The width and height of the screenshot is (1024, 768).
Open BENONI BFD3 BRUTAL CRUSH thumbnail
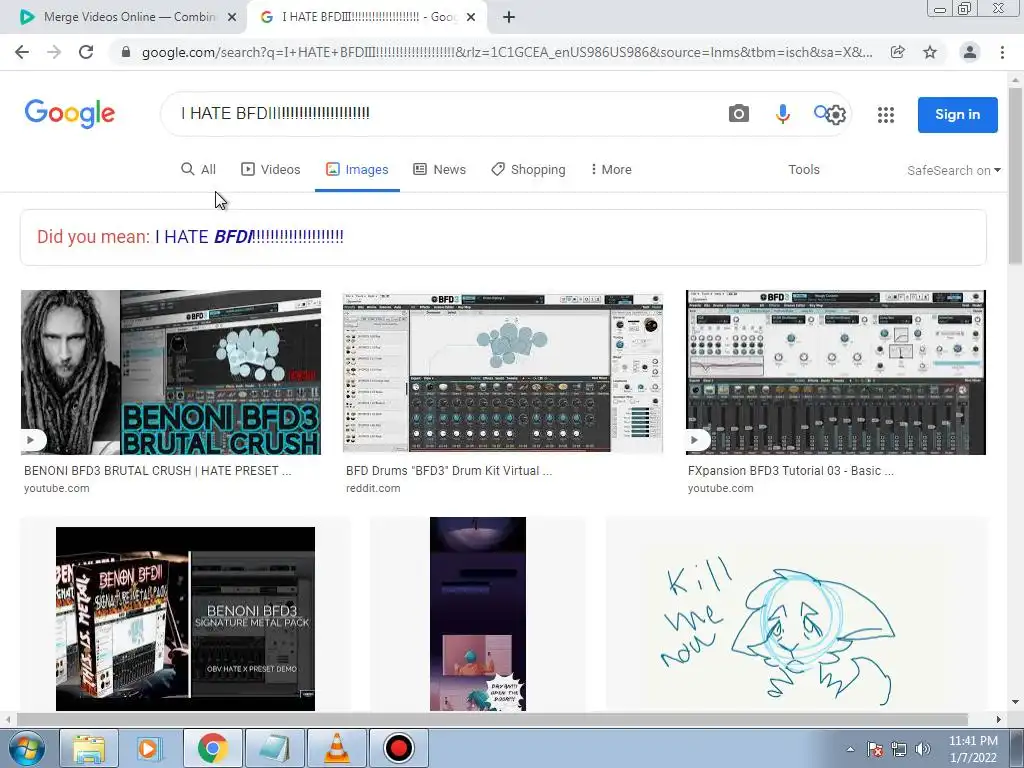171,372
